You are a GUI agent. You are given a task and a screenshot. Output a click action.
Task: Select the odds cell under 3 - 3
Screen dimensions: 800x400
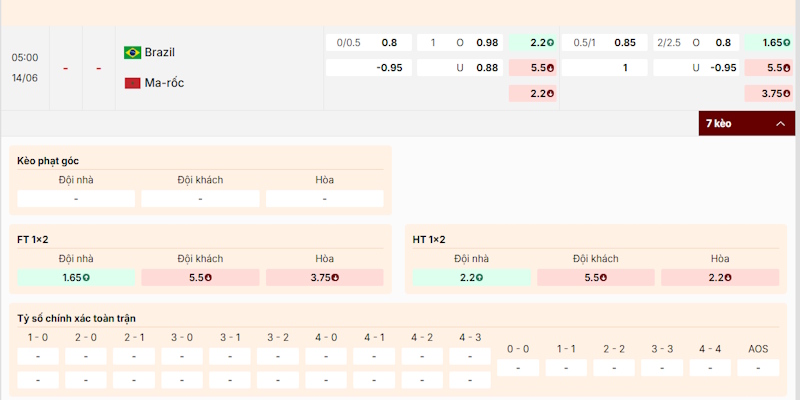(662, 368)
